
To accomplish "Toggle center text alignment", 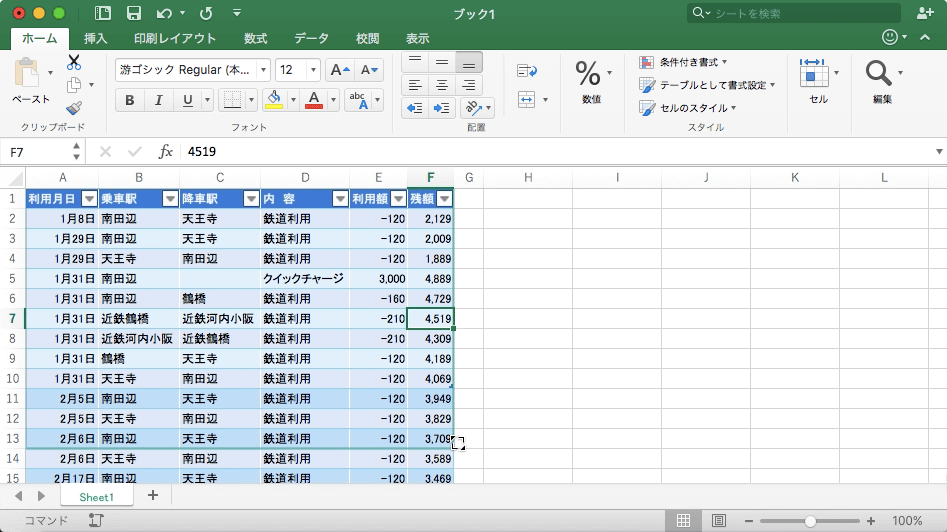I will [442, 85].
